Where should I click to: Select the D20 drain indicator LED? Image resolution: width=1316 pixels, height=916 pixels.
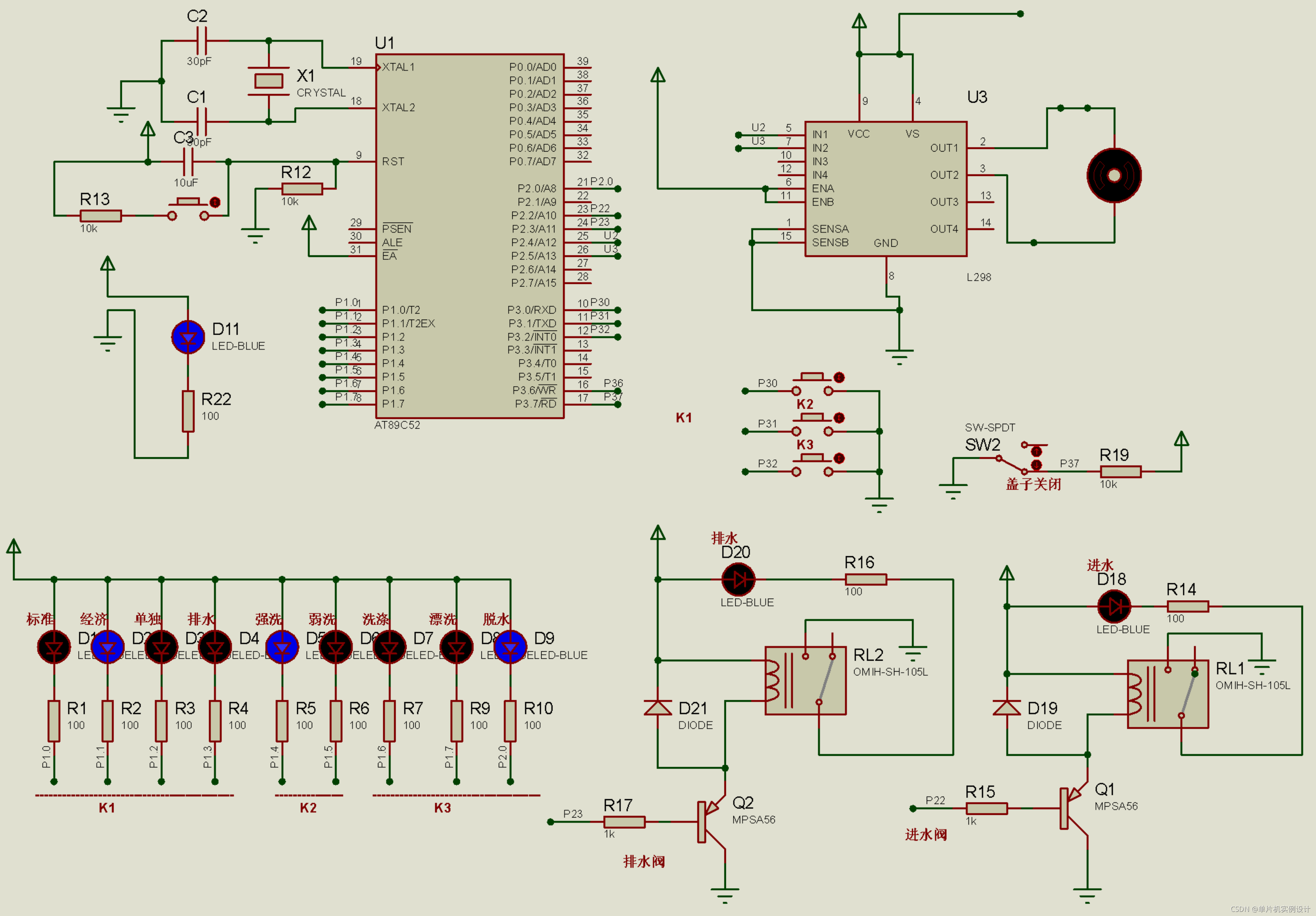pos(738,579)
